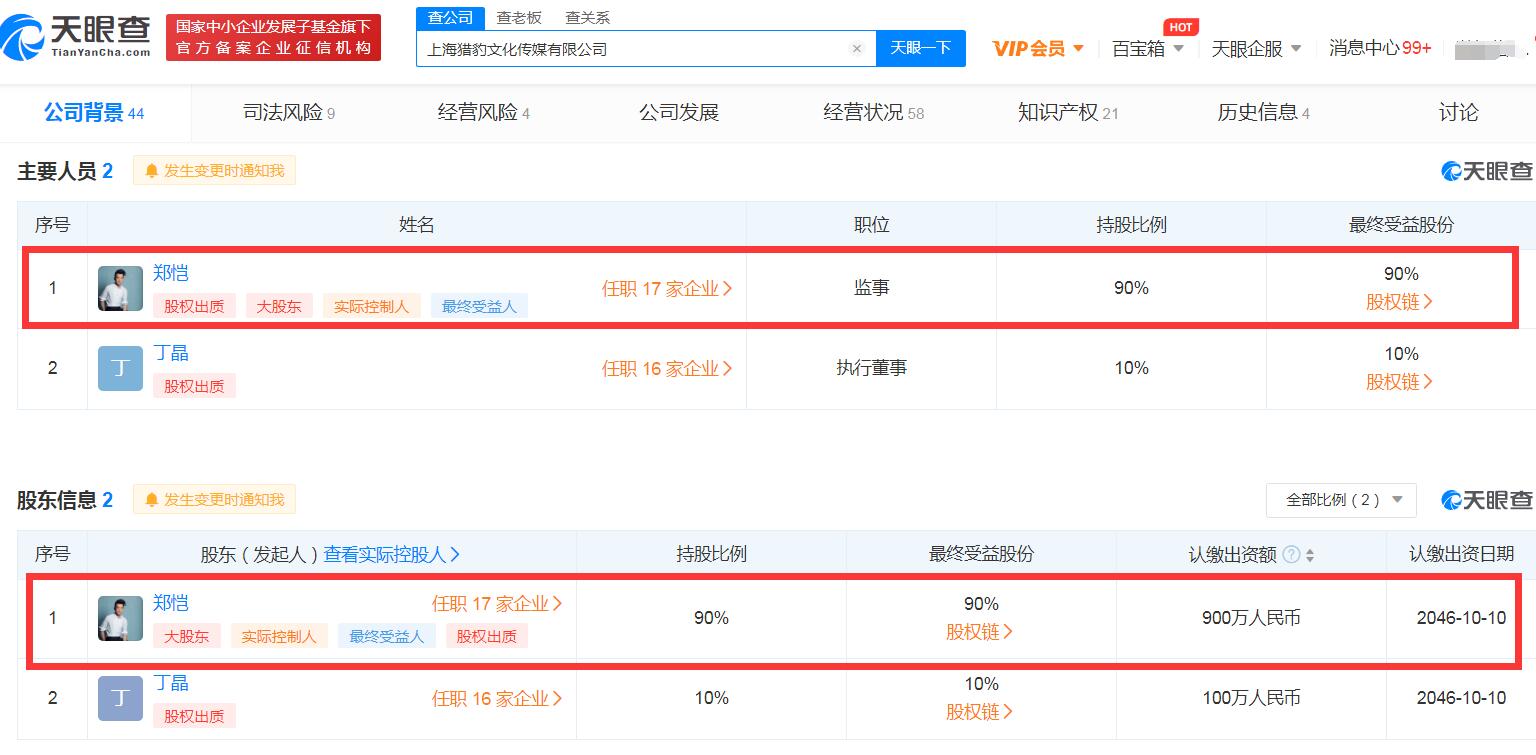Click bell notify button in 股东信息 section
This screenshot has height=755, width=1536.
[214, 500]
